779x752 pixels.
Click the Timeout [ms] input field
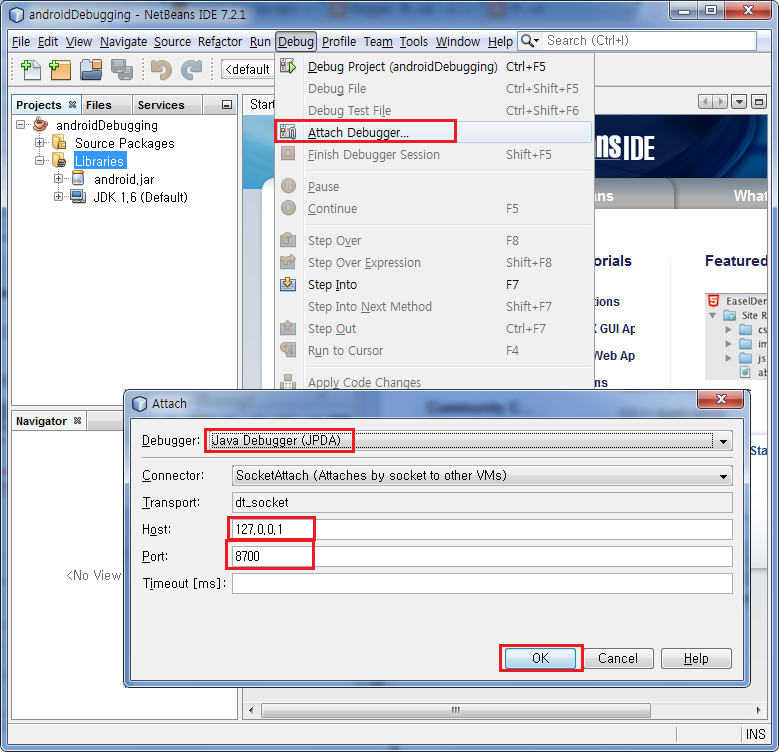point(482,583)
